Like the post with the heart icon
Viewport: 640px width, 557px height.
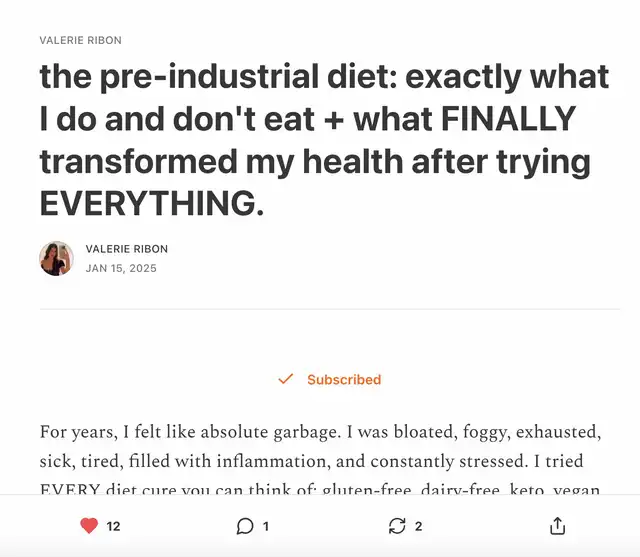coord(90,526)
